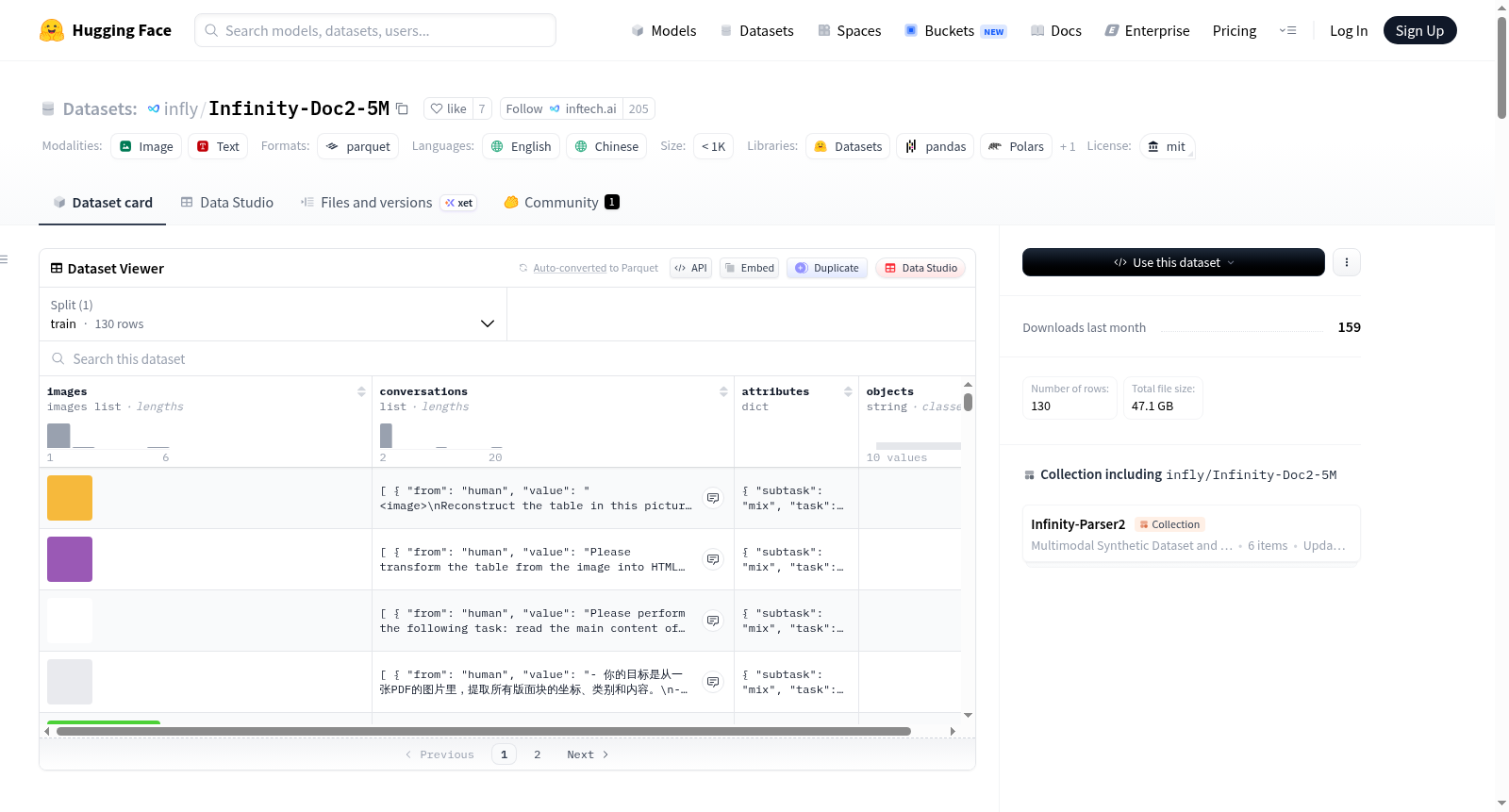The image size is (1509, 812).
Task: Sort the conversations column
Action: click(x=723, y=391)
